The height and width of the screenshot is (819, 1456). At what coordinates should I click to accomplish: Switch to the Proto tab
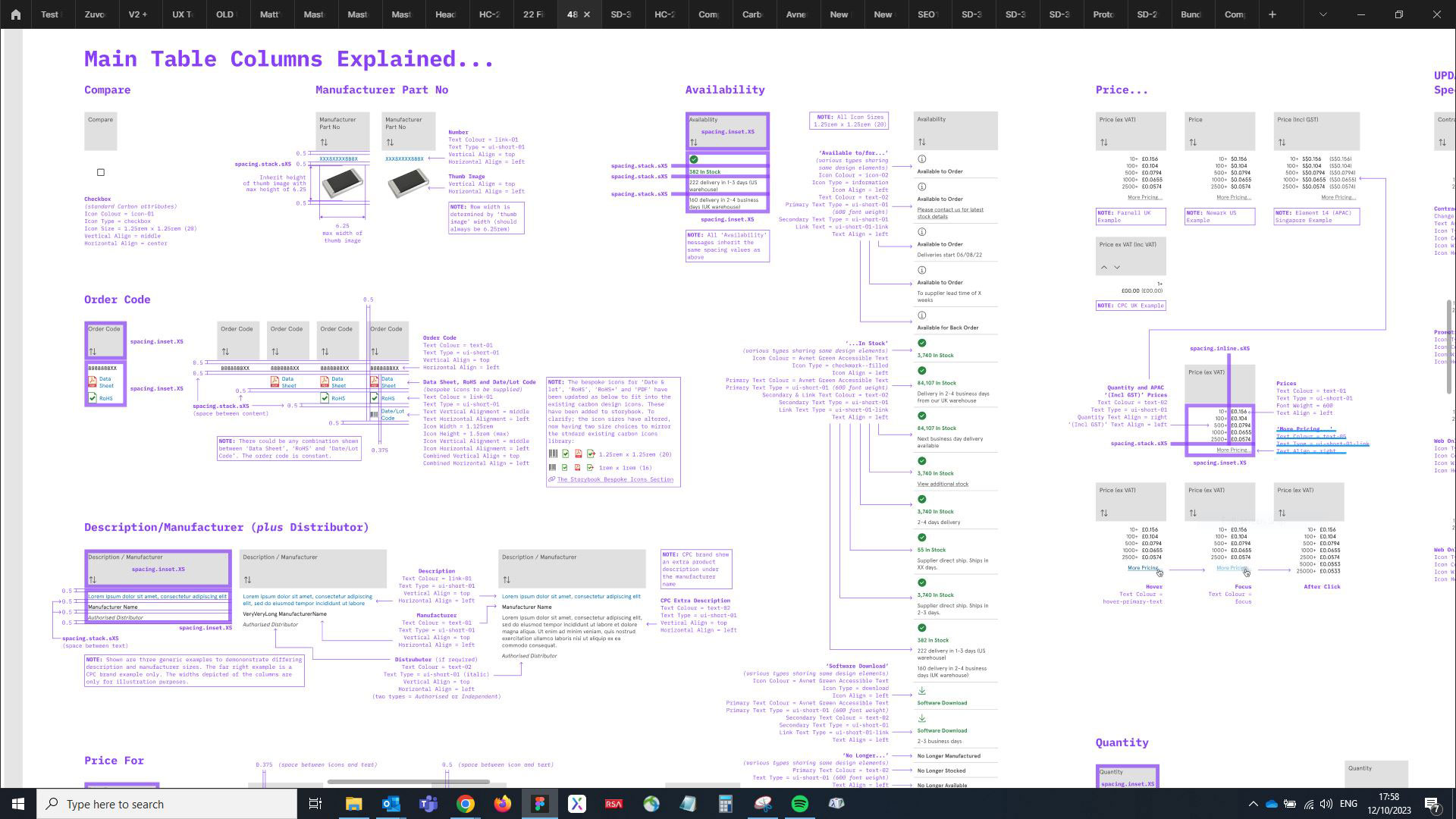[x=1103, y=14]
